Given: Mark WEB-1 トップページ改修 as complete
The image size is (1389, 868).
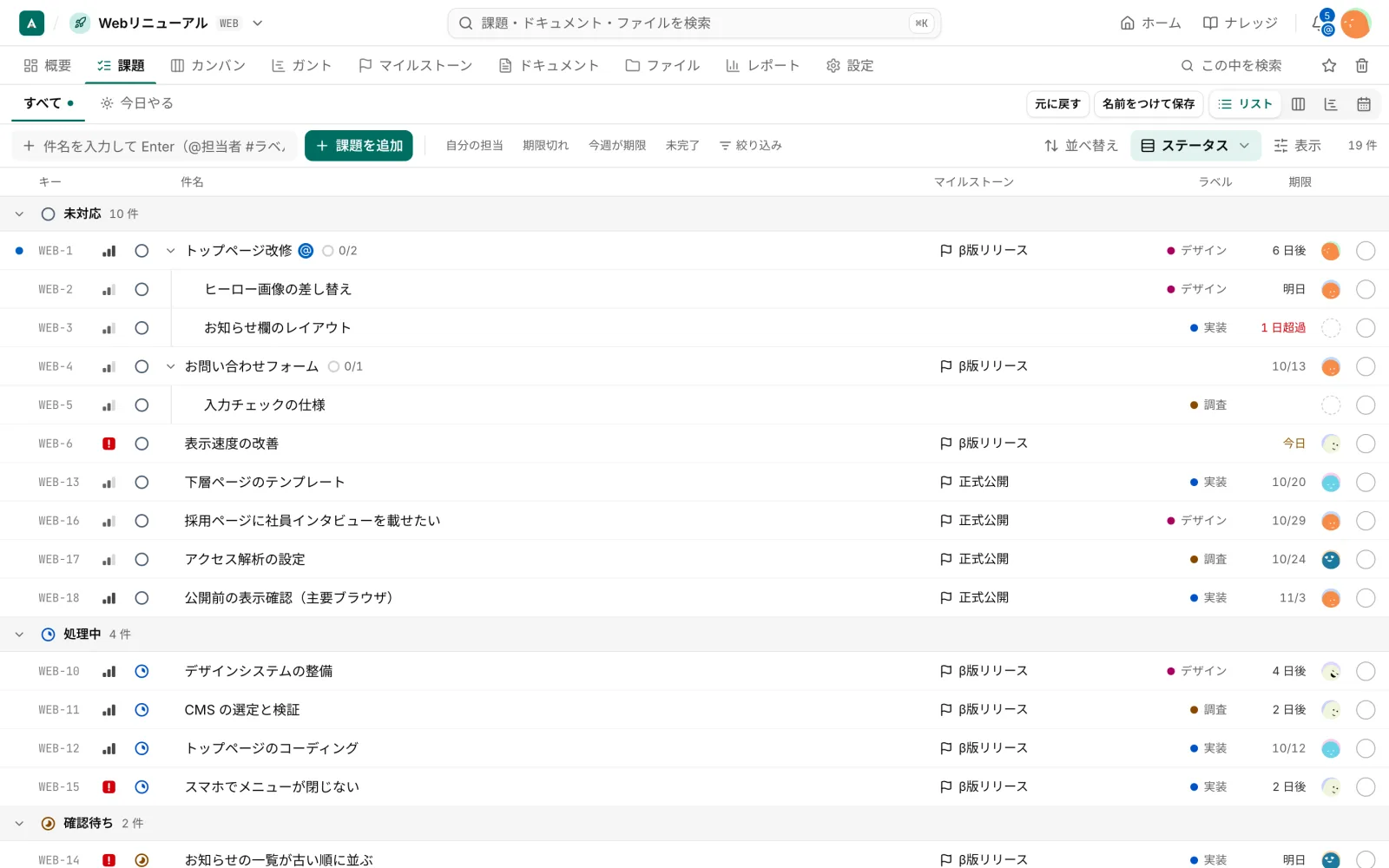Looking at the screenshot, I should 1366,251.
